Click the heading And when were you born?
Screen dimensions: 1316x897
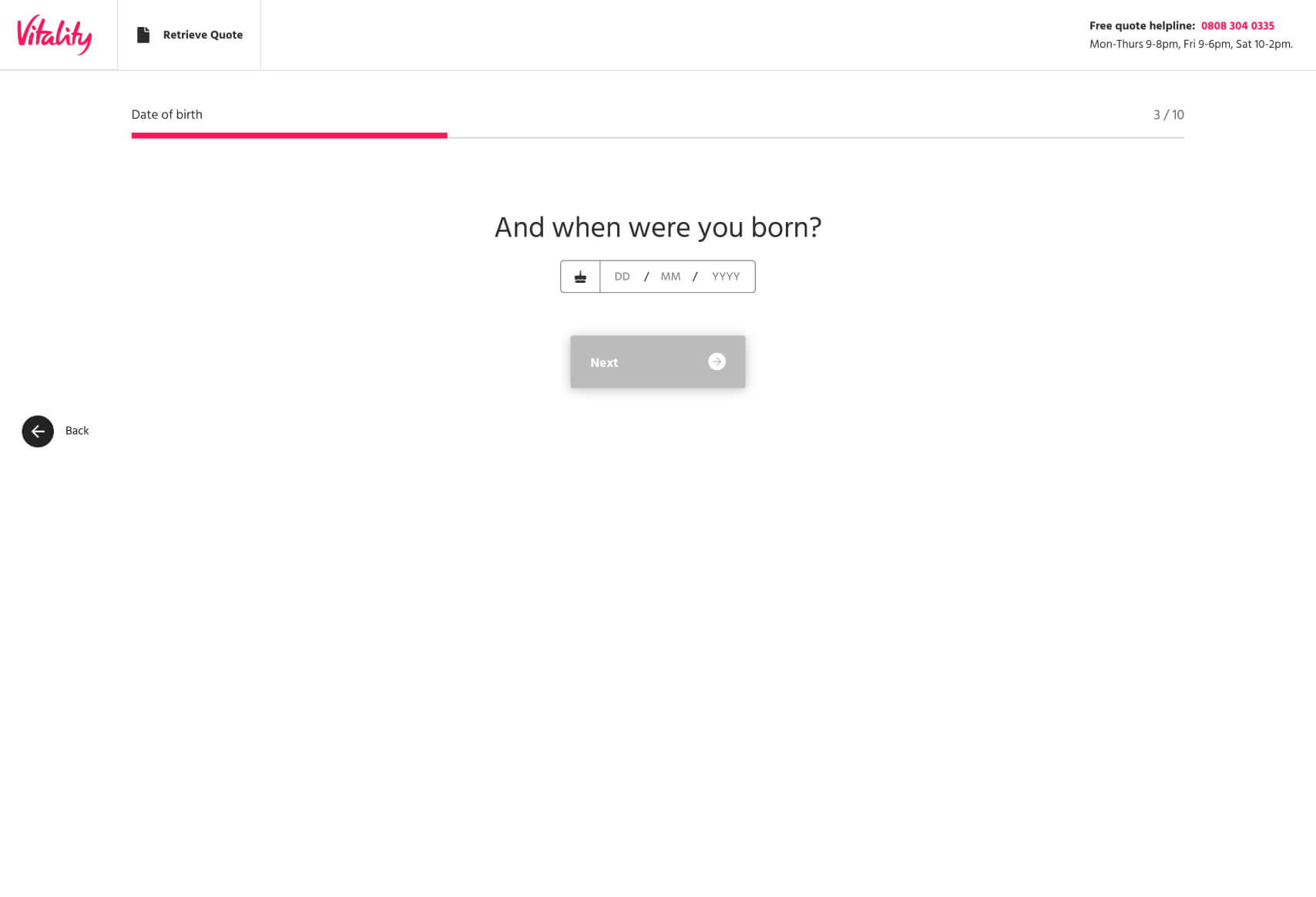click(x=658, y=227)
